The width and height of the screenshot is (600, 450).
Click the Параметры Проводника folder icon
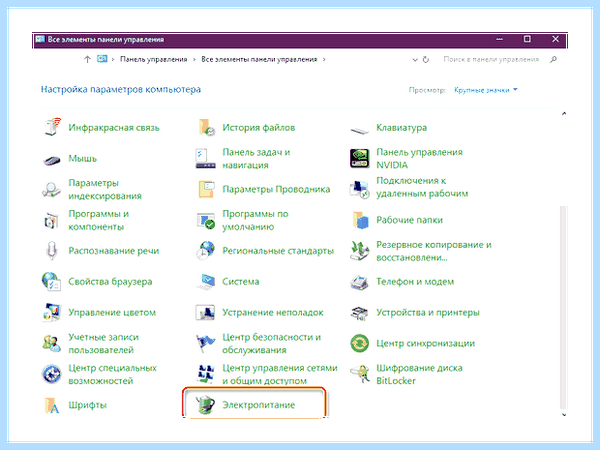pos(207,189)
